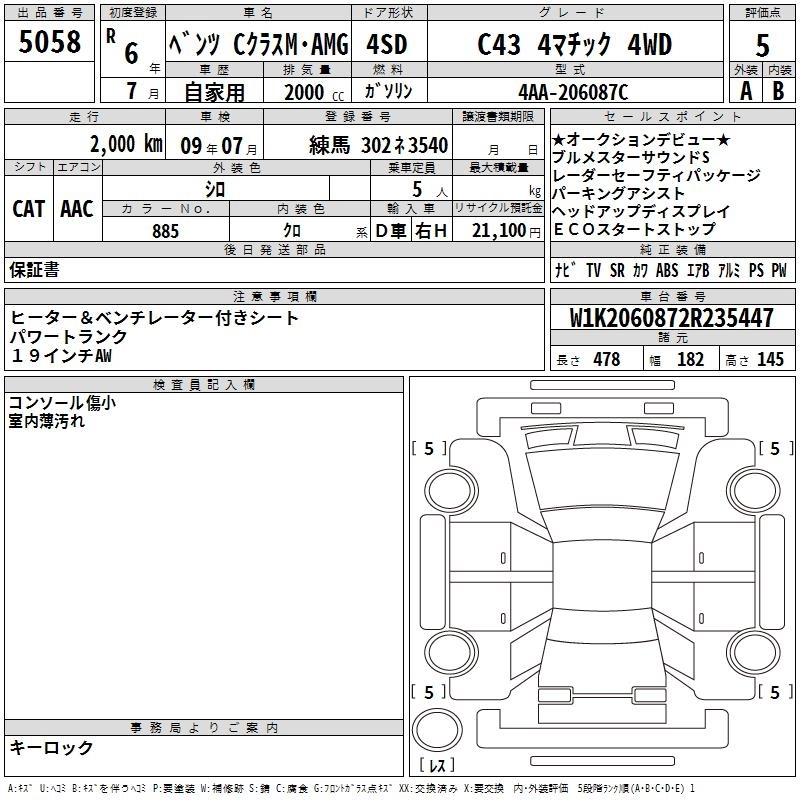This screenshot has width=800, height=800.
Task: Click the star-marked オークションデビュー sales point
Action: 640,139
